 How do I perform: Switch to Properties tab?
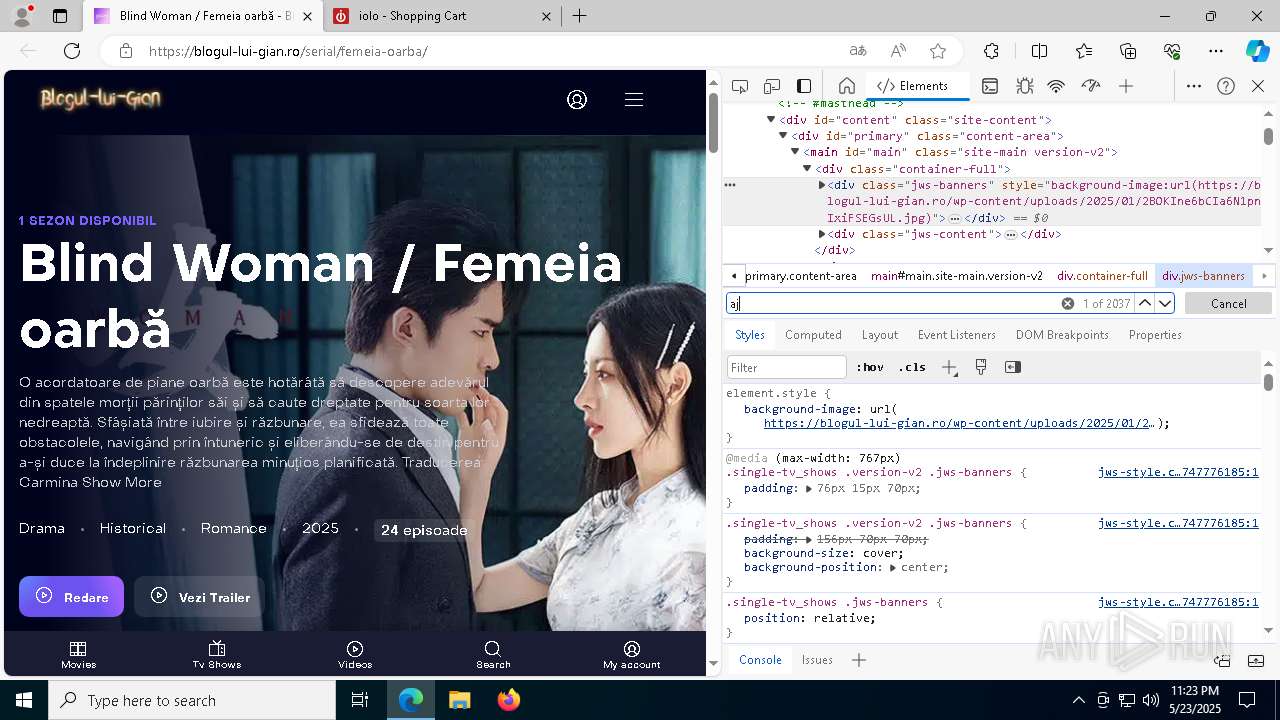[1155, 335]
